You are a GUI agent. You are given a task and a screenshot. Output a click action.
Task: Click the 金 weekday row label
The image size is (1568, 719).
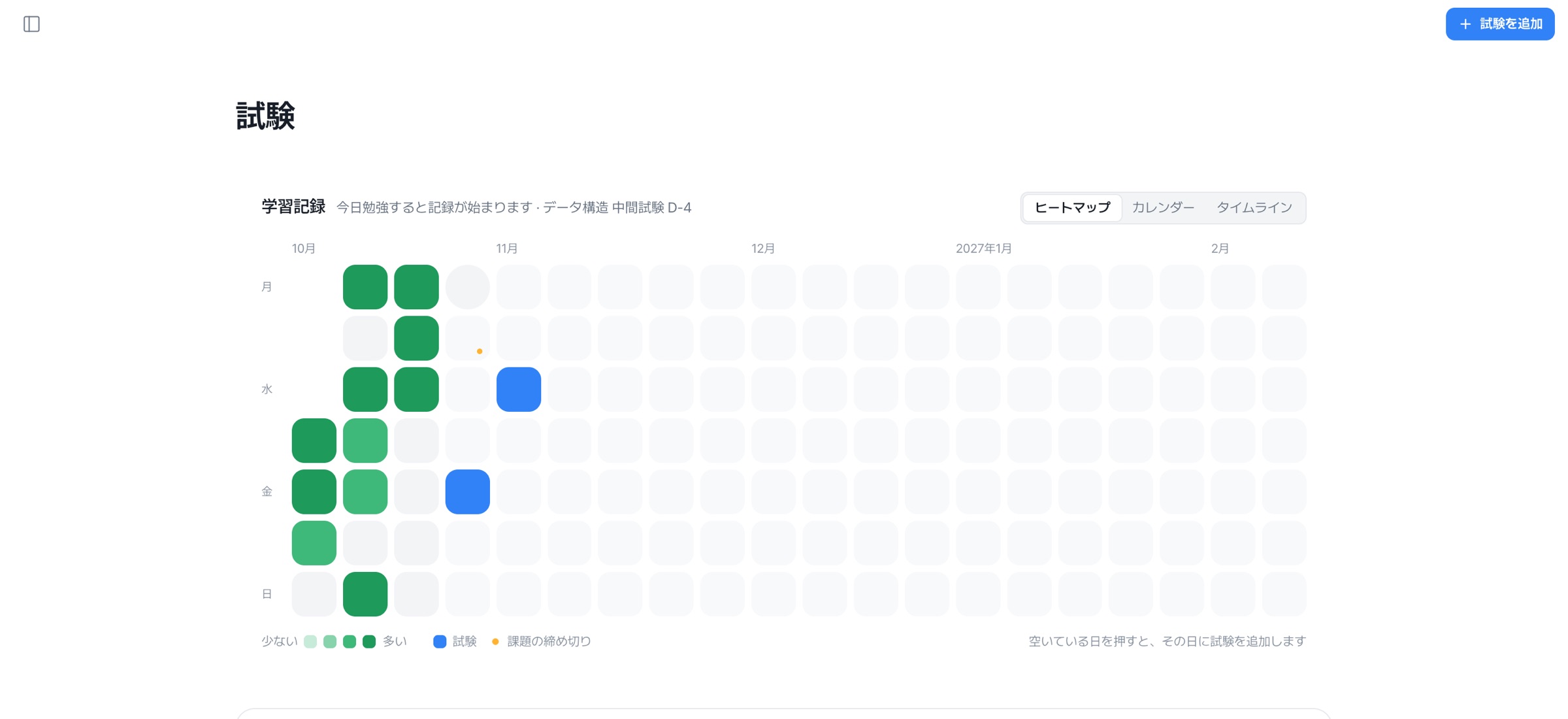267,492
